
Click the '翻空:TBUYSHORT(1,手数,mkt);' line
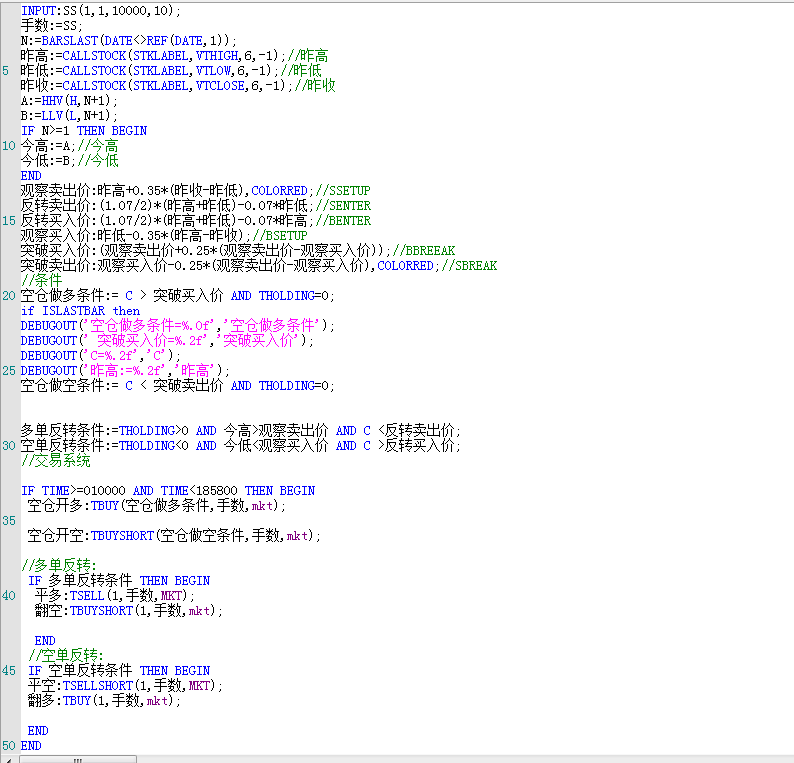pyautogui.click(x=129, y=611)
